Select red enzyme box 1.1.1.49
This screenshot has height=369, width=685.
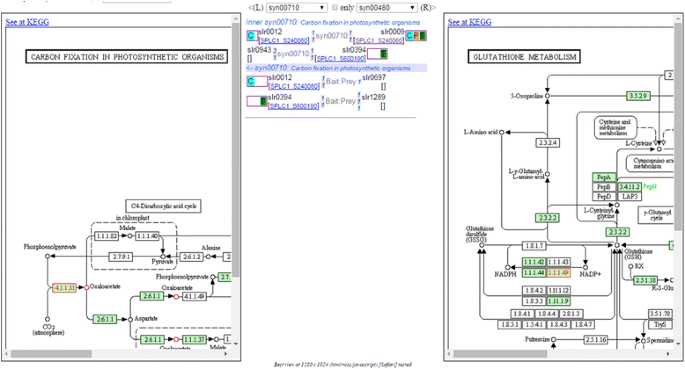click(558, 273)
